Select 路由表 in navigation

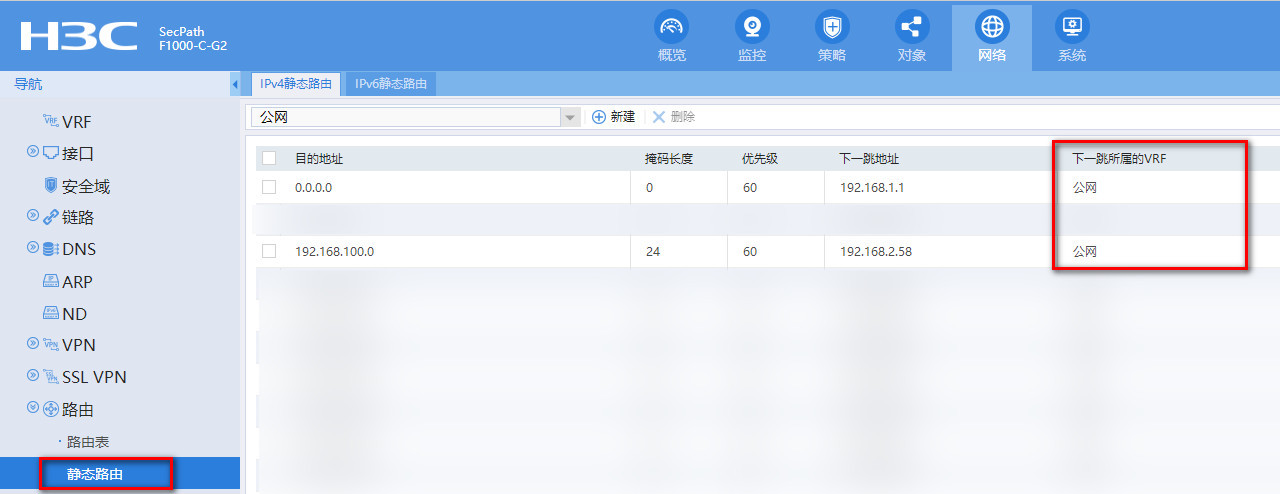88,442
